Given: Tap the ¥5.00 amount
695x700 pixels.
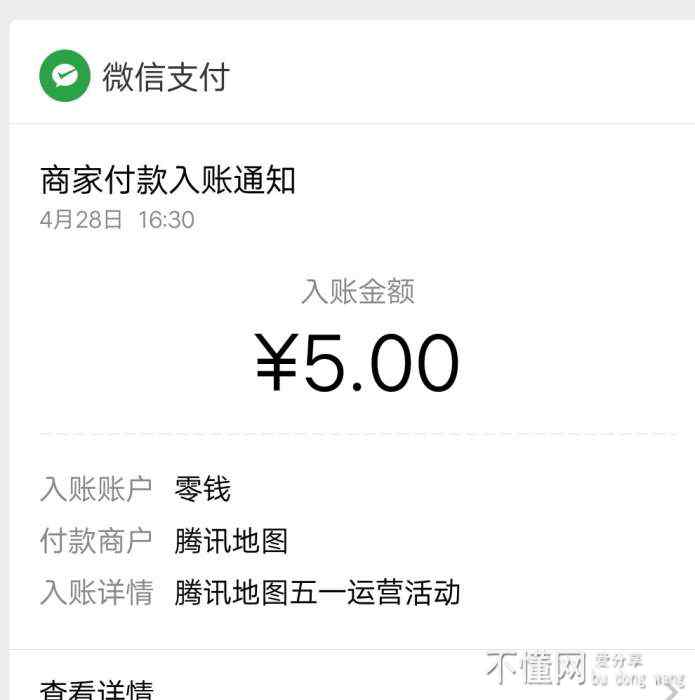Looking at the screenshot, I should [358, 363].
